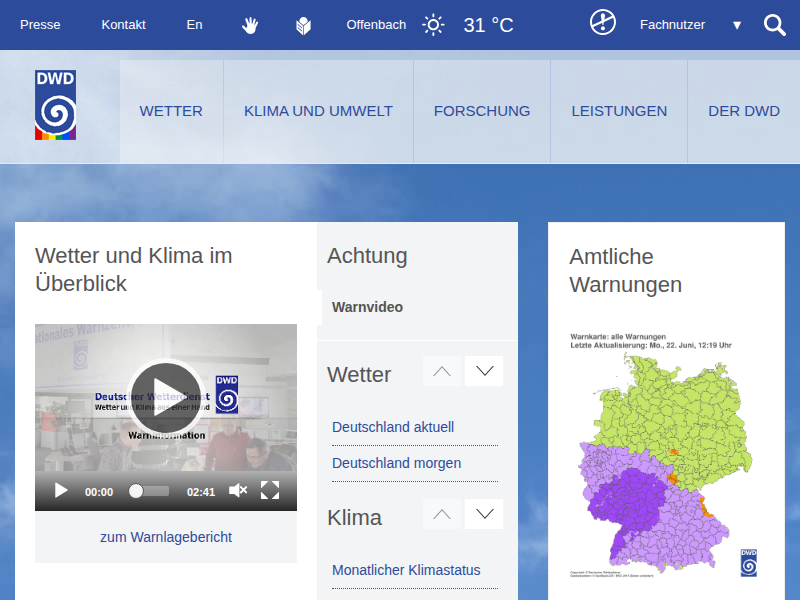Open the sign language (hand) icon page
Screen dimensions: 800x600
pos(250,25)
